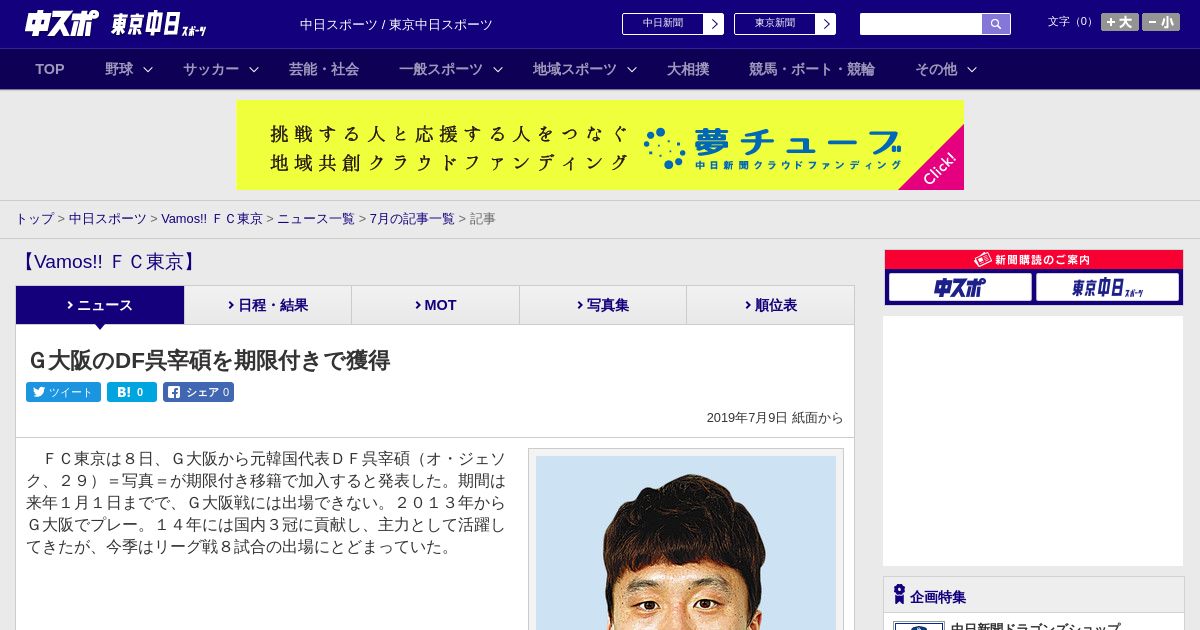Click 東京中日スポーツ subscription banner button

tap(1107, 288)
